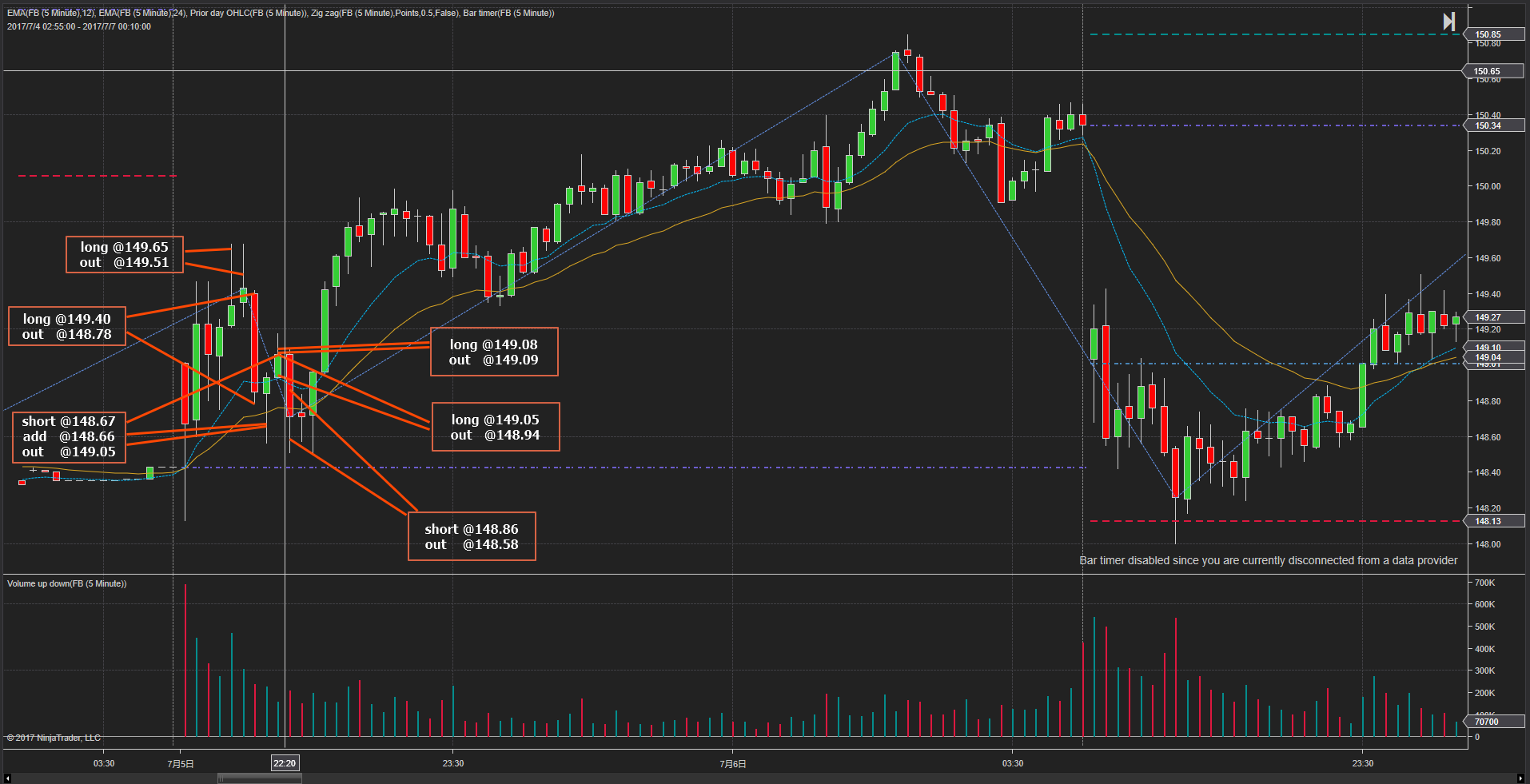Click the 149.60 price axis label

(x=1488, y=258)
